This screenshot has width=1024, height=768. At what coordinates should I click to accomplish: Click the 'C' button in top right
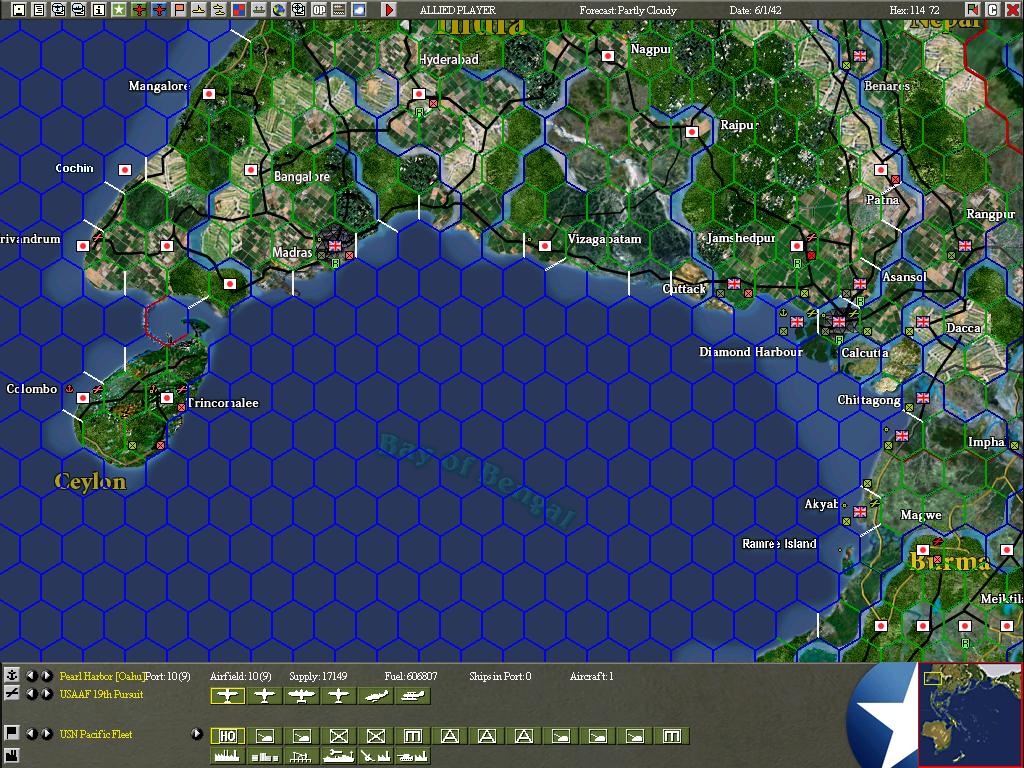pyautogui.click(x=993, y=9)
